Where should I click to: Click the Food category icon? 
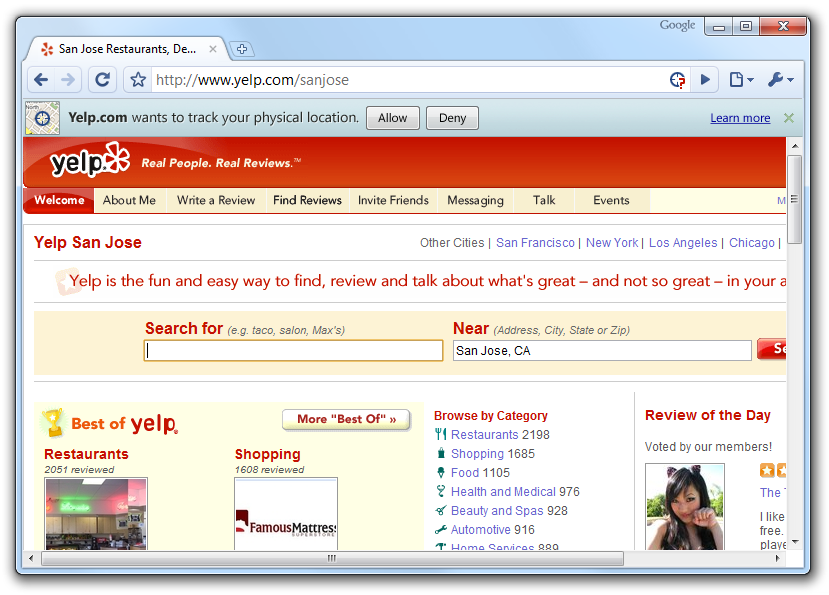pos(440,472)
